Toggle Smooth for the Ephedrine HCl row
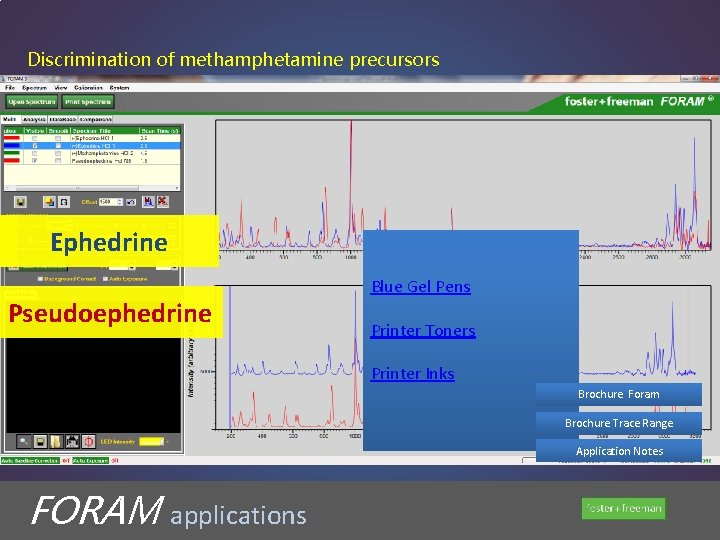This screenshot has height=540, width=720. tap(58, 138)
